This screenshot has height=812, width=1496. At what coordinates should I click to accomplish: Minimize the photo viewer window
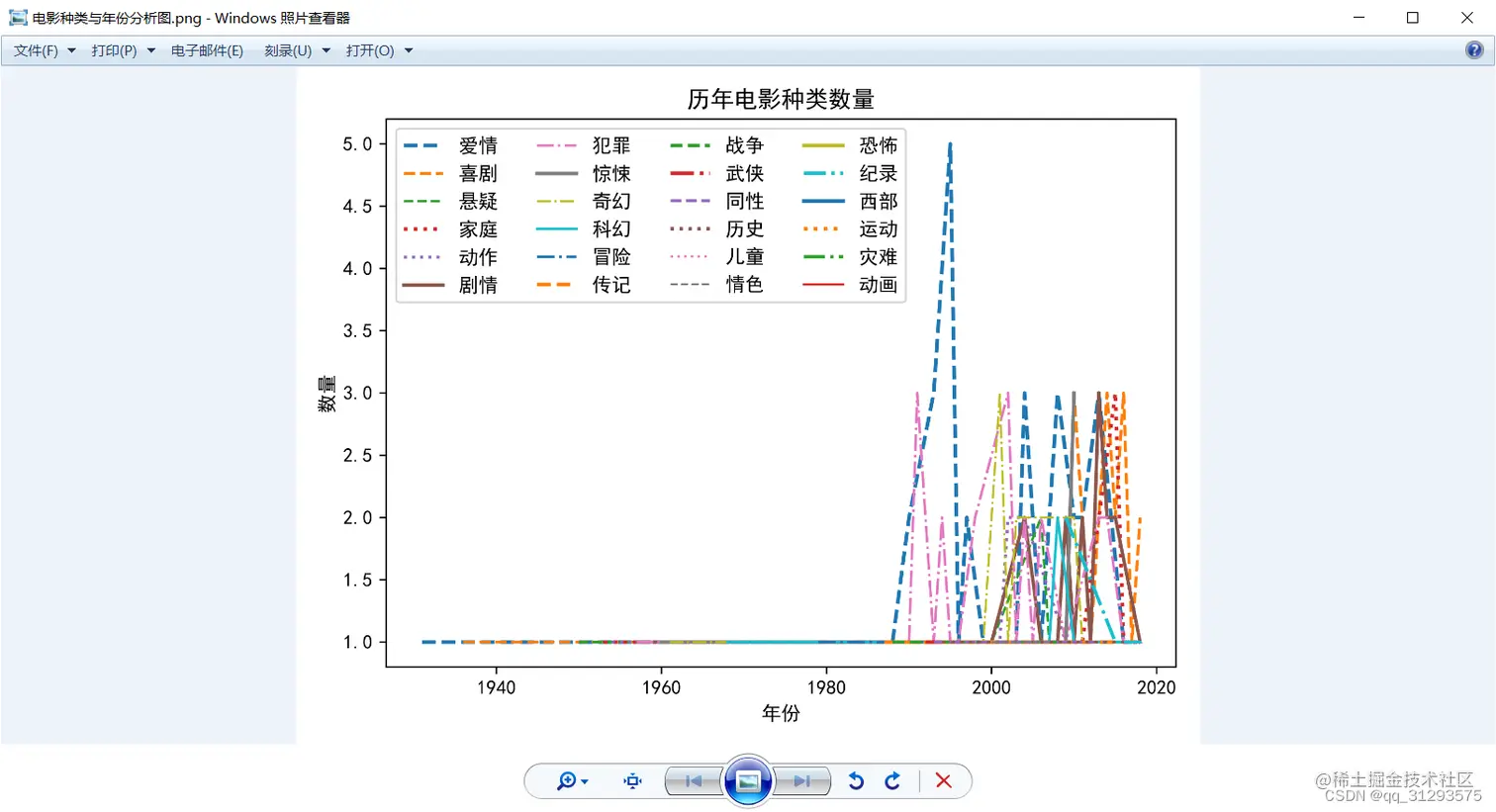click(x=1359, y=18)
